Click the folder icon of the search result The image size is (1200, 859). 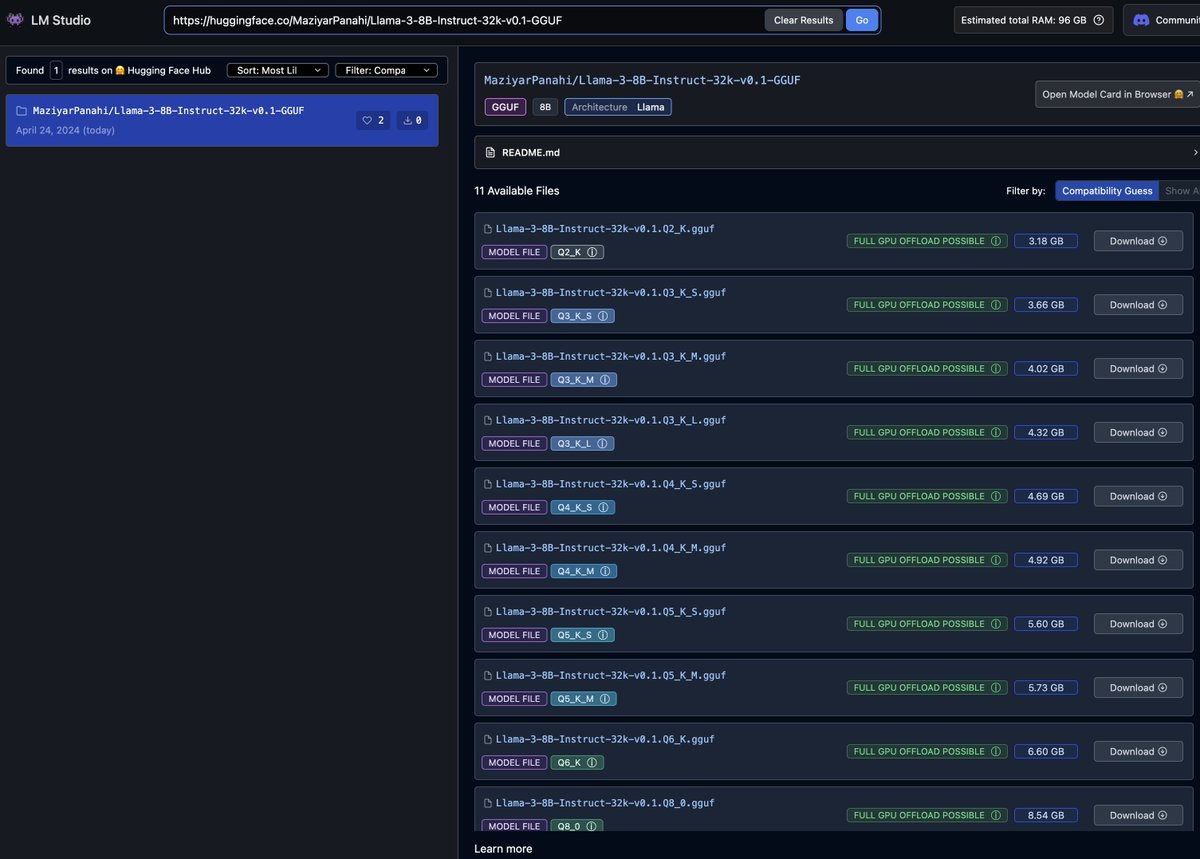coord(22,111)
